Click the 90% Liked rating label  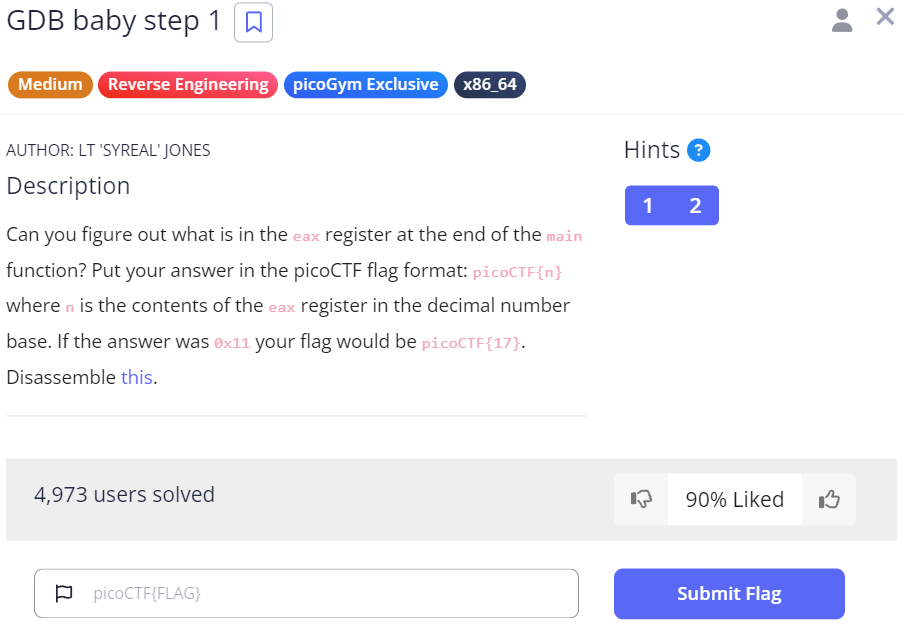click(735, 499)
